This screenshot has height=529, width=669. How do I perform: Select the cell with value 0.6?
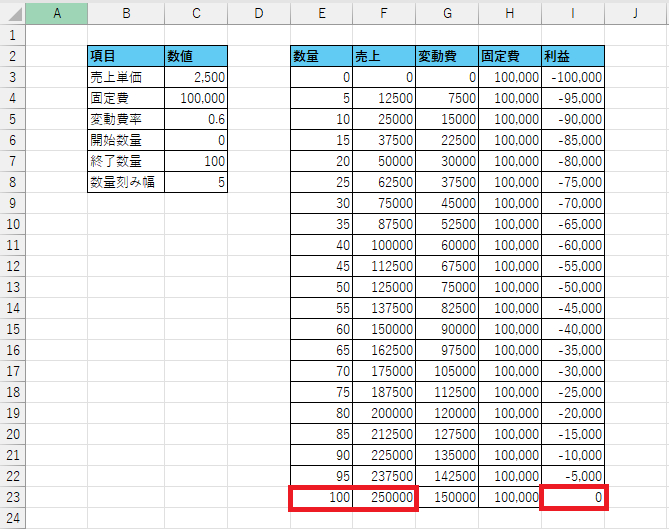[196, 119]
